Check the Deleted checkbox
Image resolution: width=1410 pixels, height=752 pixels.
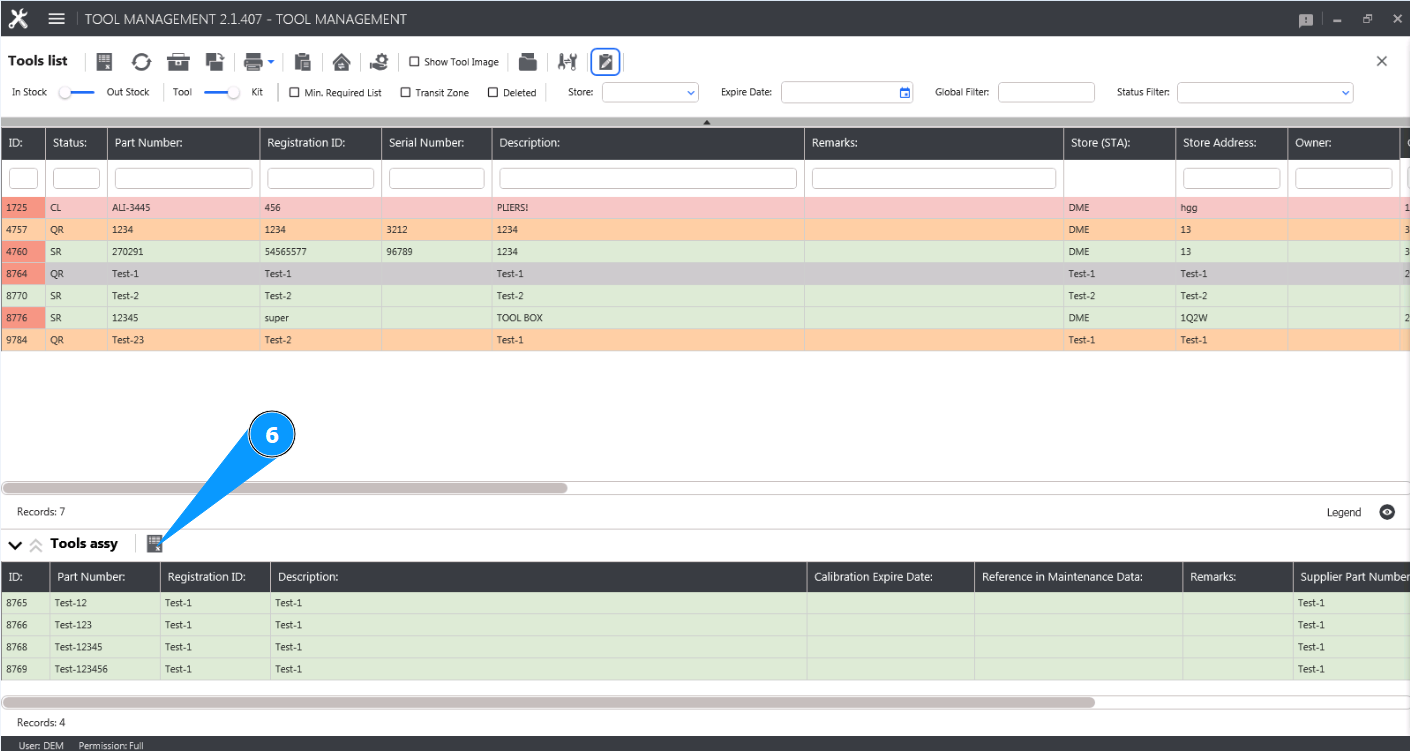click(x=493, y=92)
